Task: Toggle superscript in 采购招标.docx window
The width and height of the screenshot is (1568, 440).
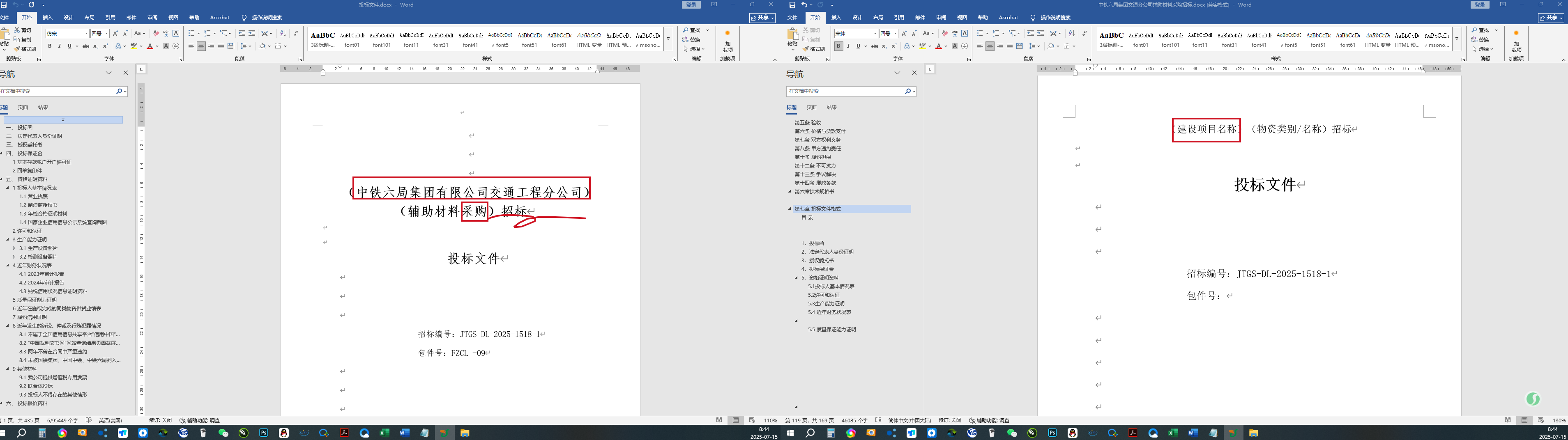Action: [x=894, y=46]
